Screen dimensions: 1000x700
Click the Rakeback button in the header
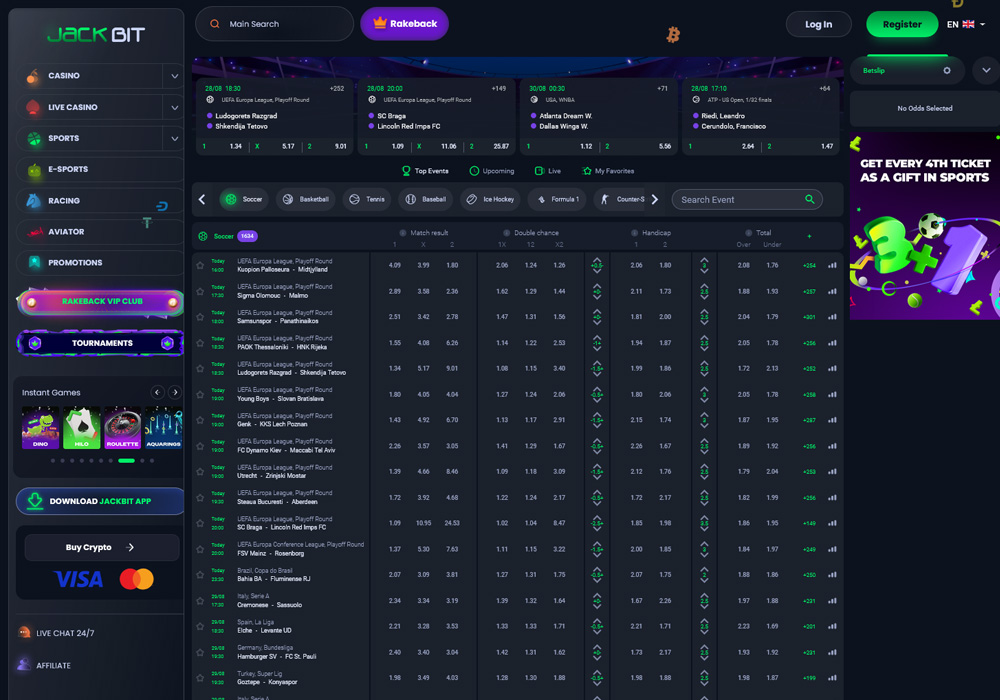[x=404, y=22]
